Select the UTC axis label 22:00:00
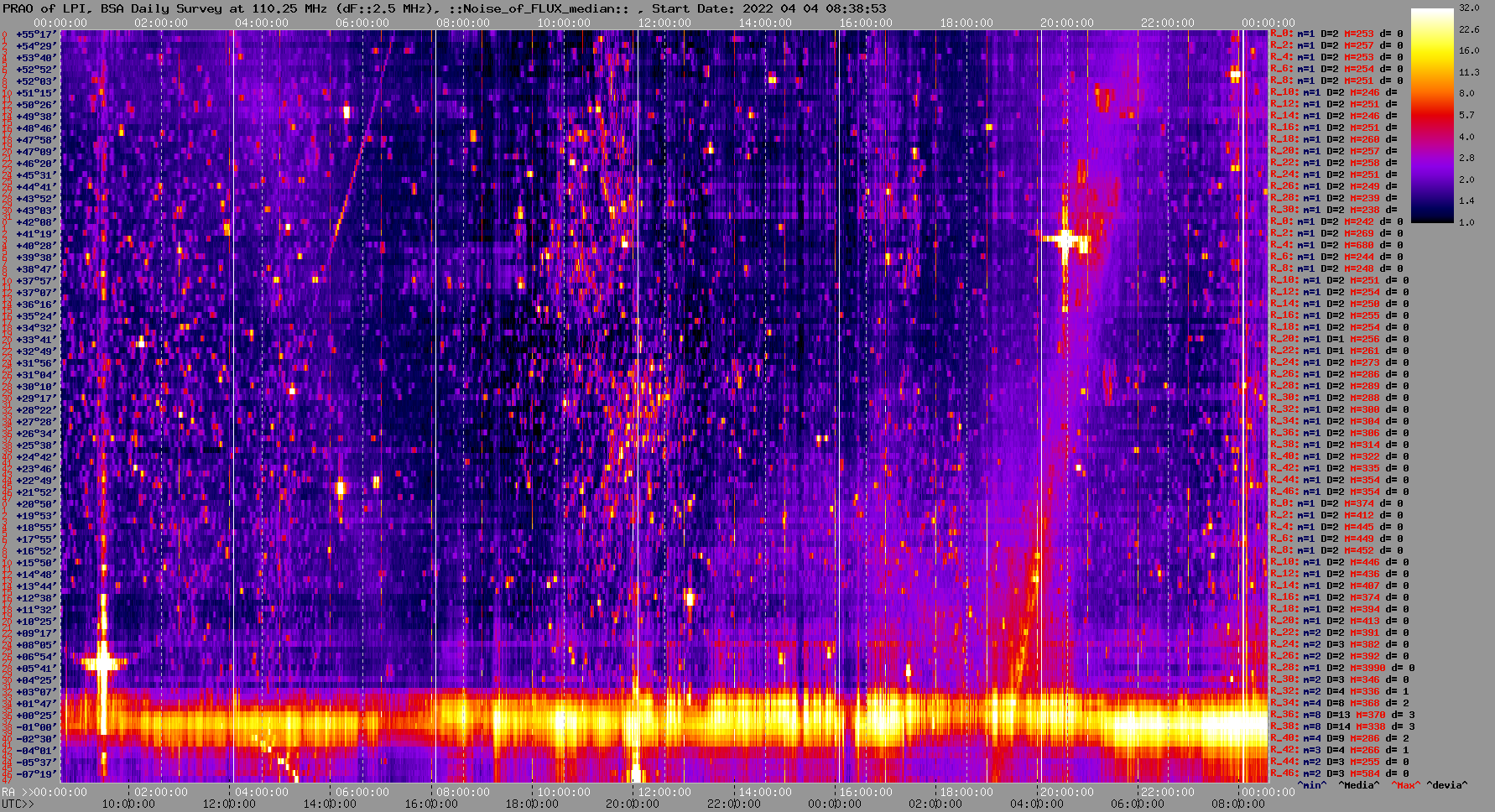 tap(732, 804)
